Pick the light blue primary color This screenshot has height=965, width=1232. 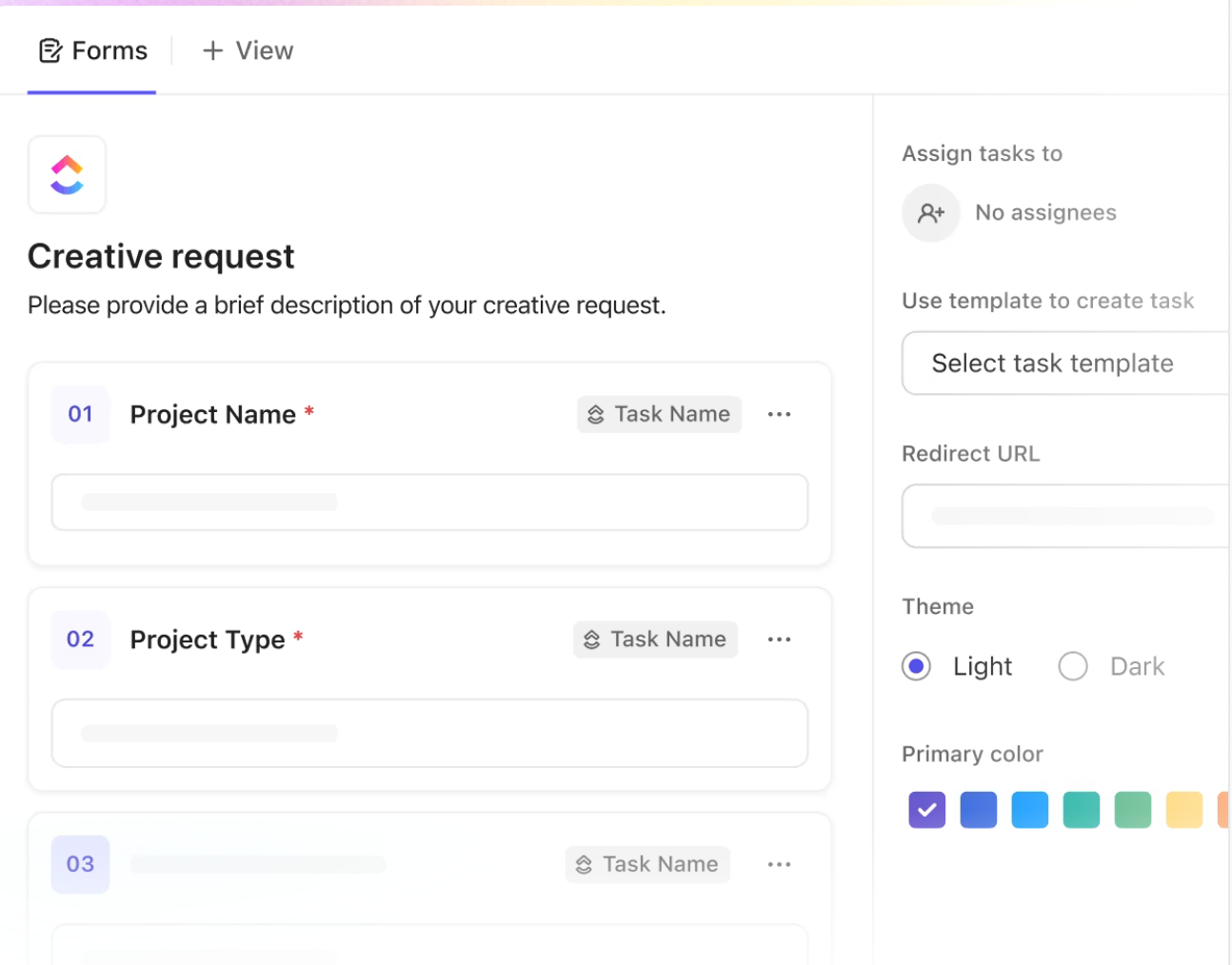1029,810
